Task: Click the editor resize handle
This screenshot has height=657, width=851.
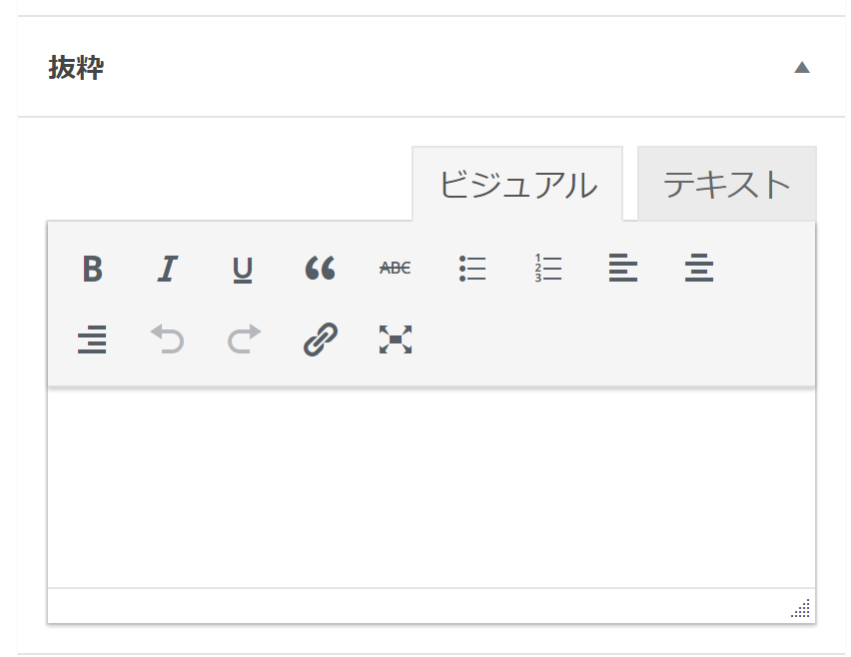Action: pyautogui.click(x=802, y=609)
